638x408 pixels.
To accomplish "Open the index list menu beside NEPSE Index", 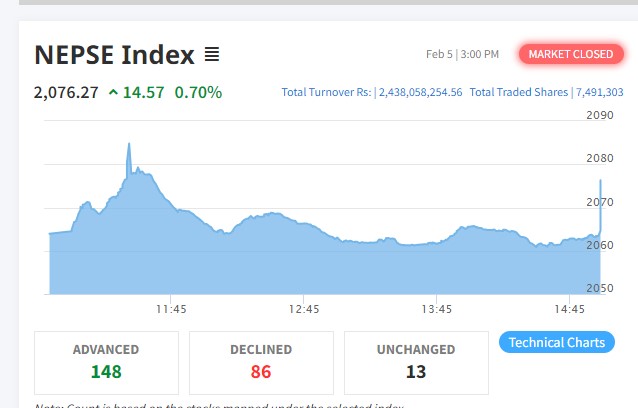I will point(212,54).
